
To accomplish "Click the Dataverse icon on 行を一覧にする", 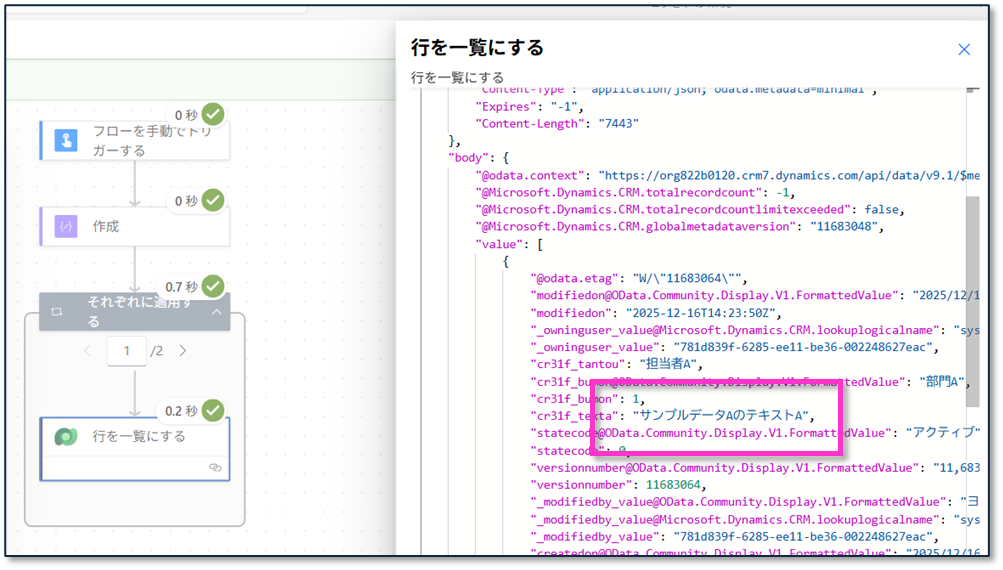I will click(66, 437).
